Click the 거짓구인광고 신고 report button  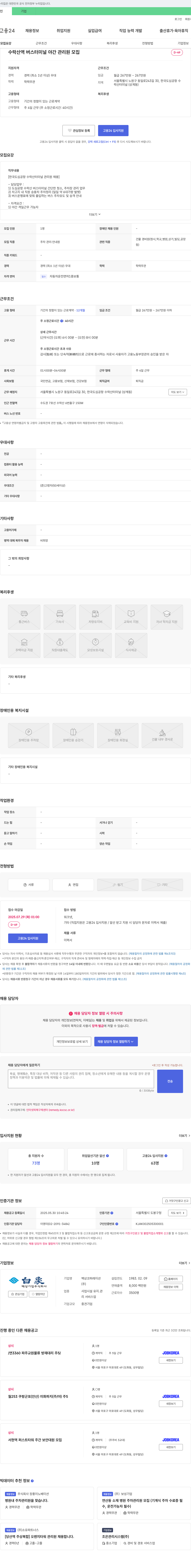click(176, 1201)
